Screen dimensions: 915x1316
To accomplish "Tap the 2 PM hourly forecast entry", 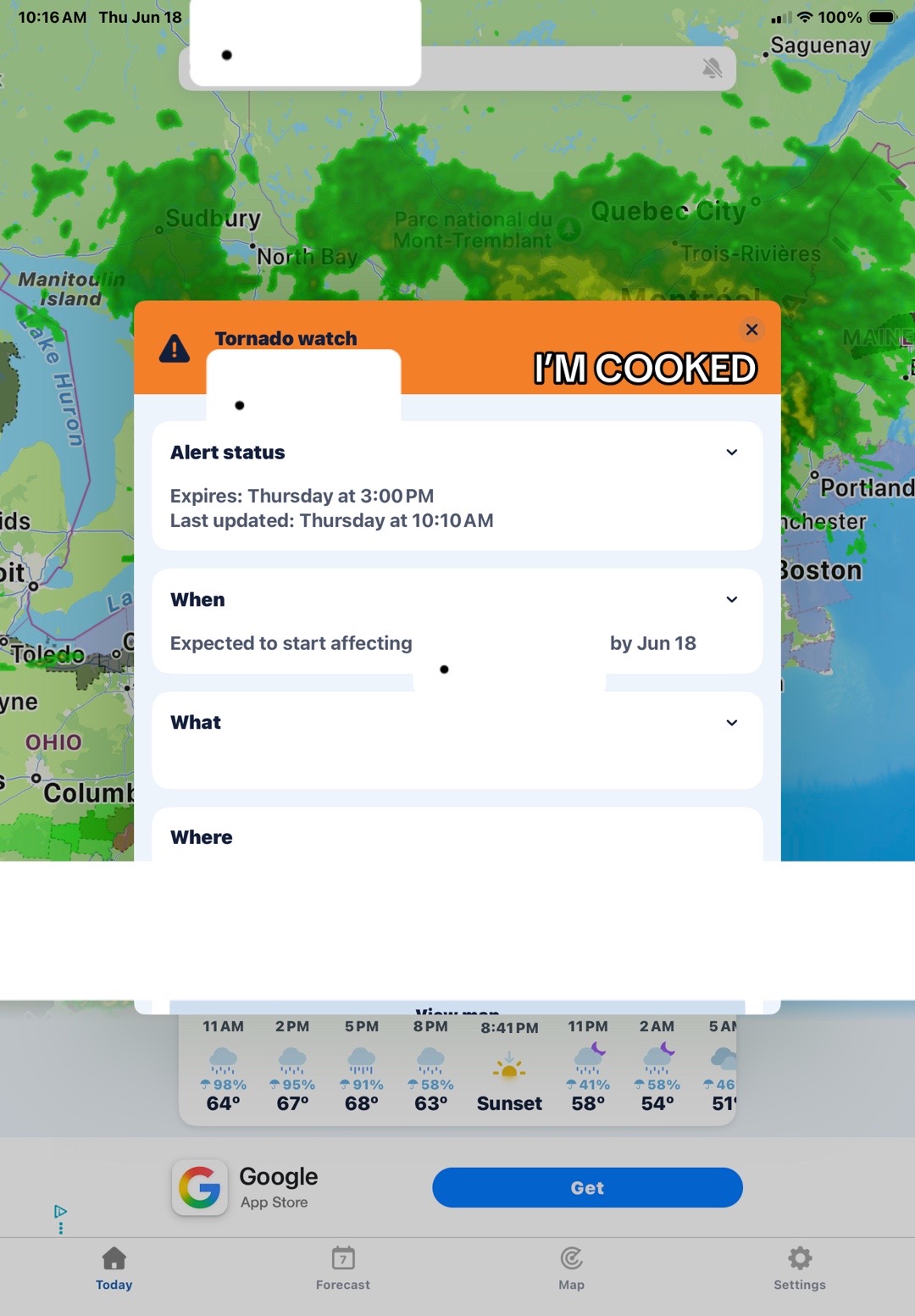I will coord(292,1066).
